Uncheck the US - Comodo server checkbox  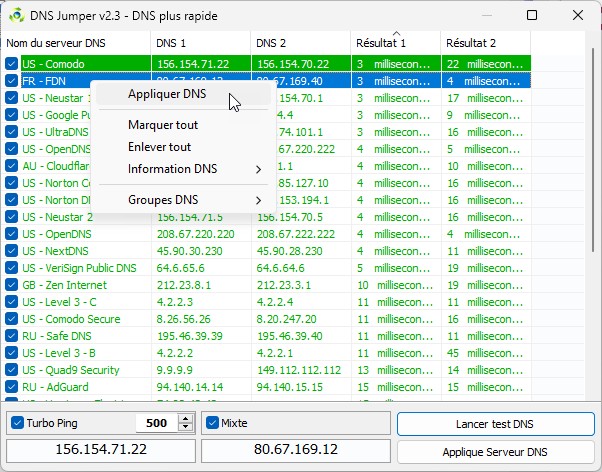[12, 63]
